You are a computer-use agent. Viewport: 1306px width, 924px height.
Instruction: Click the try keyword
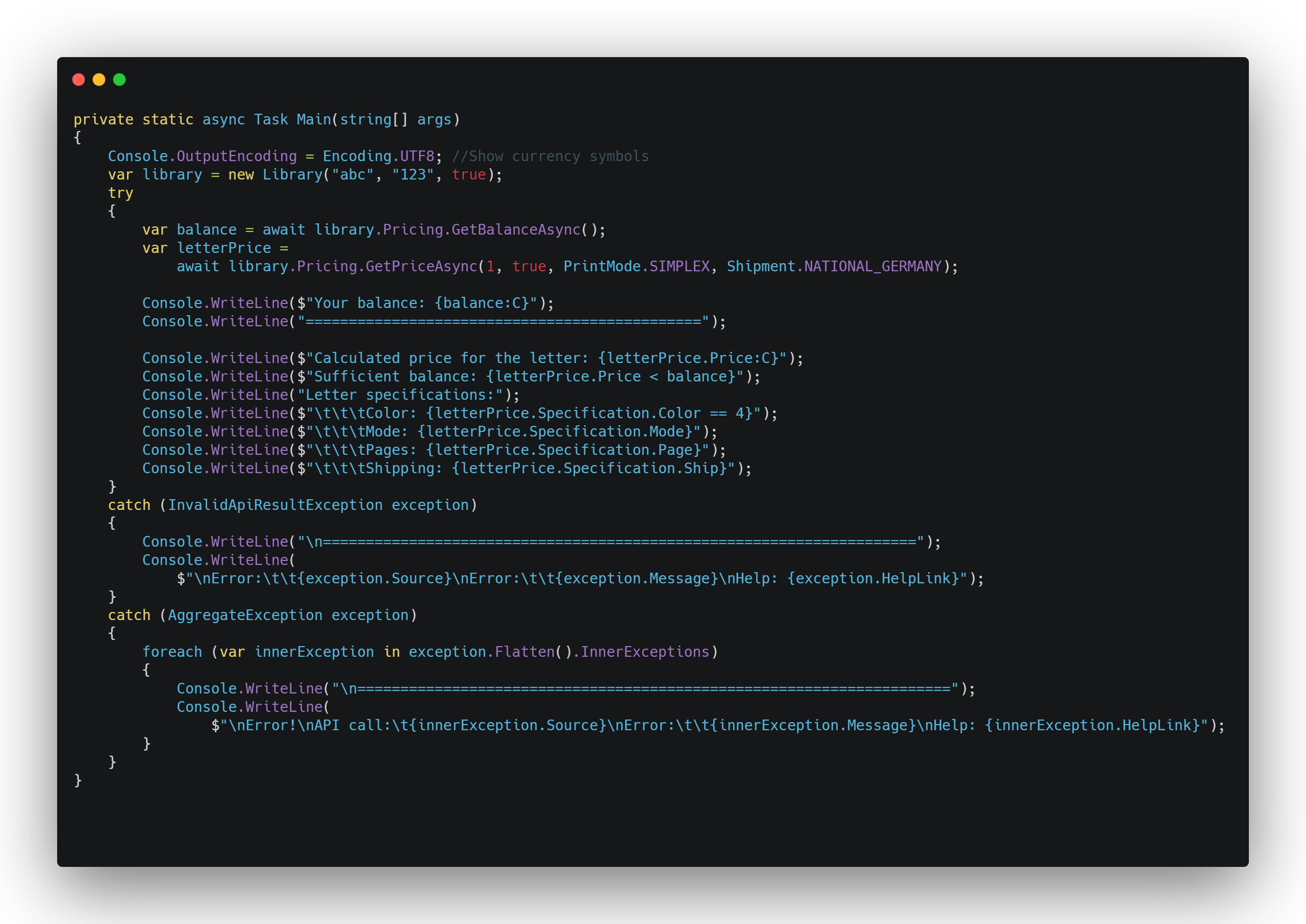120,193
